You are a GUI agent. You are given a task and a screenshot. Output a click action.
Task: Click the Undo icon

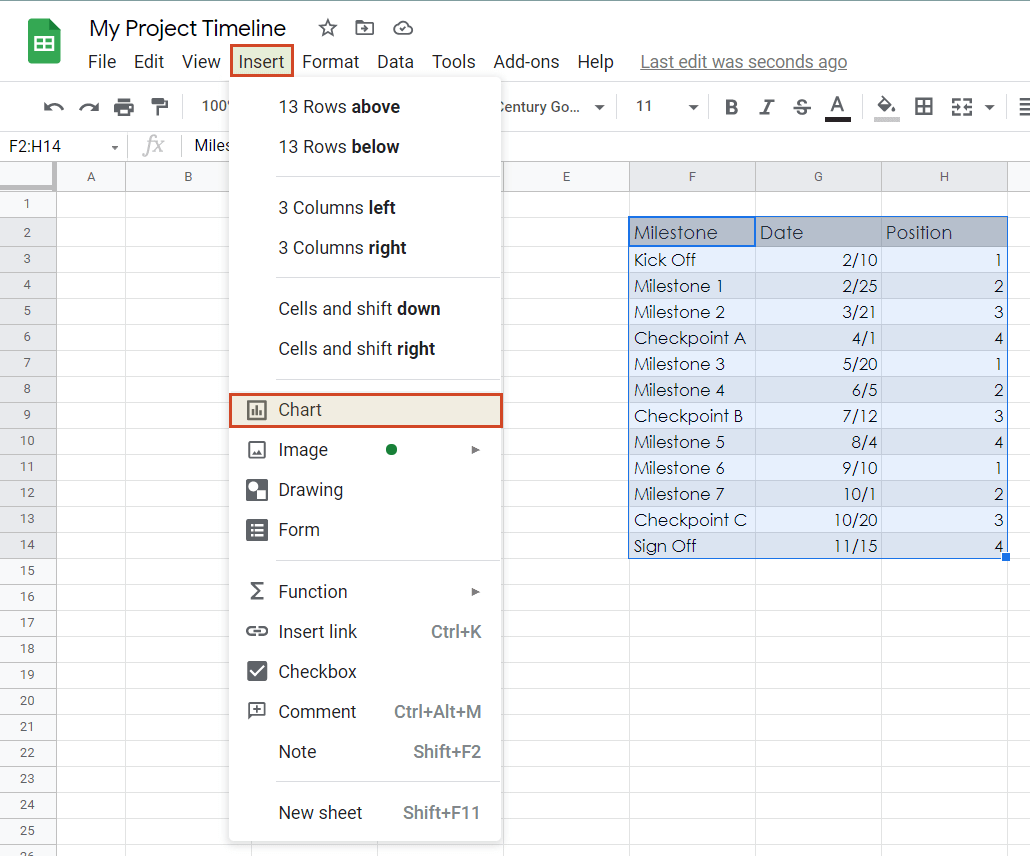coord(52,107)
